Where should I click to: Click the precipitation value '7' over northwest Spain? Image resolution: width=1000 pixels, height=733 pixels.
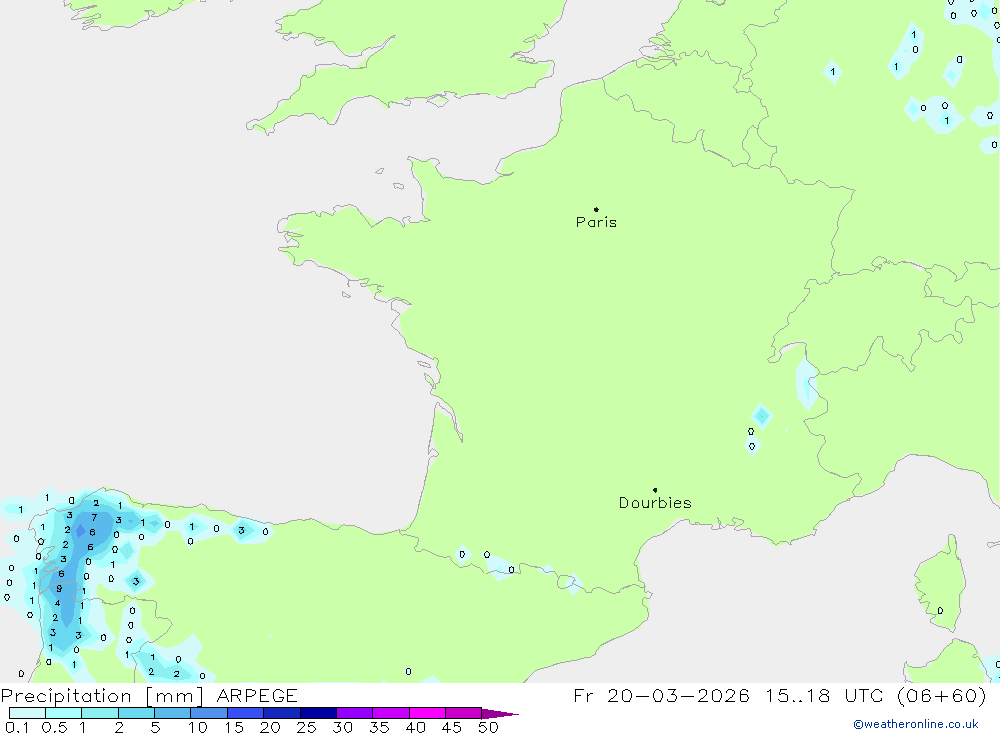(x=94, y=517)
